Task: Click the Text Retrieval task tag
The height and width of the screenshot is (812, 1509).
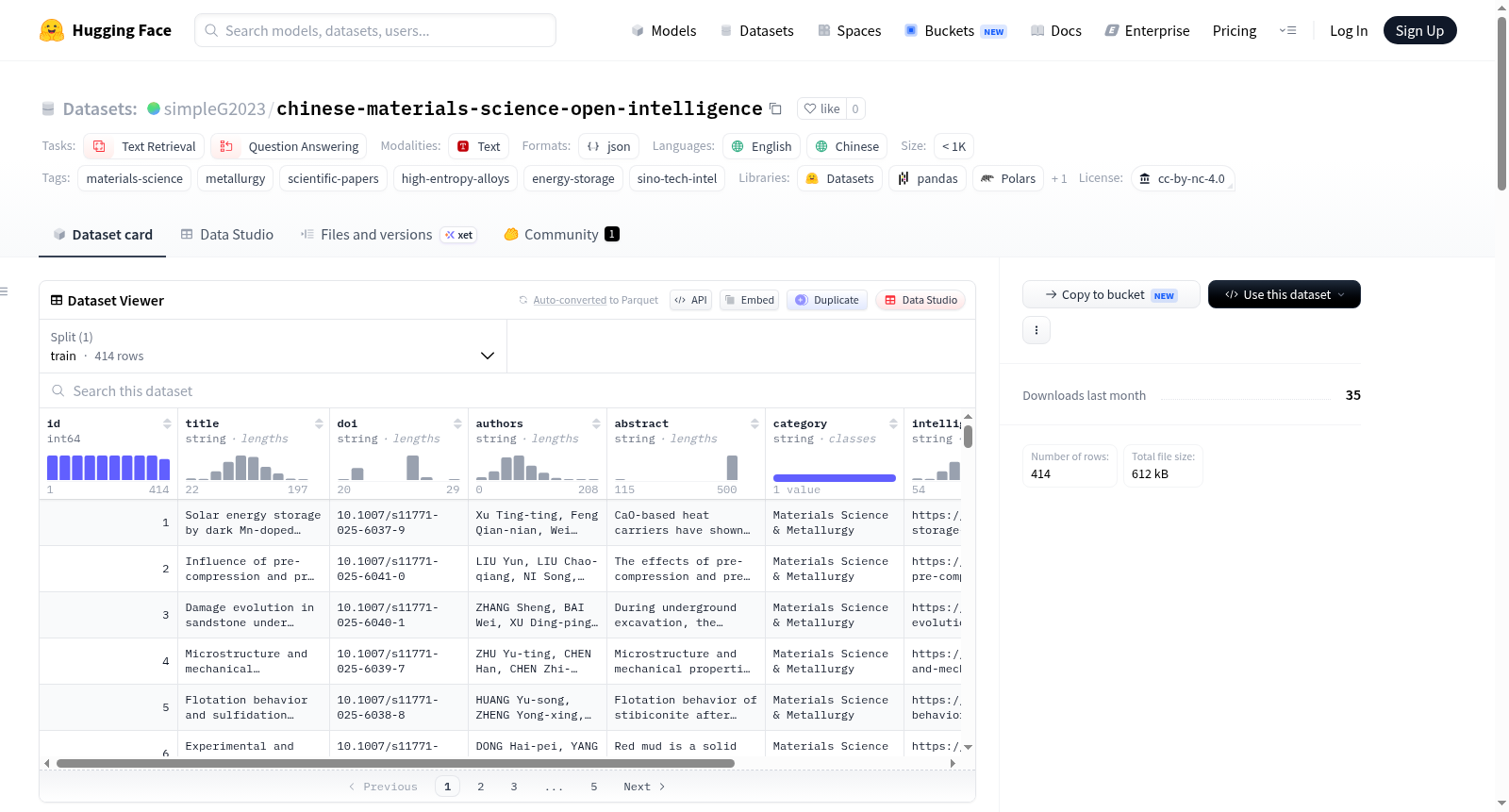Action: coord(144,146)
